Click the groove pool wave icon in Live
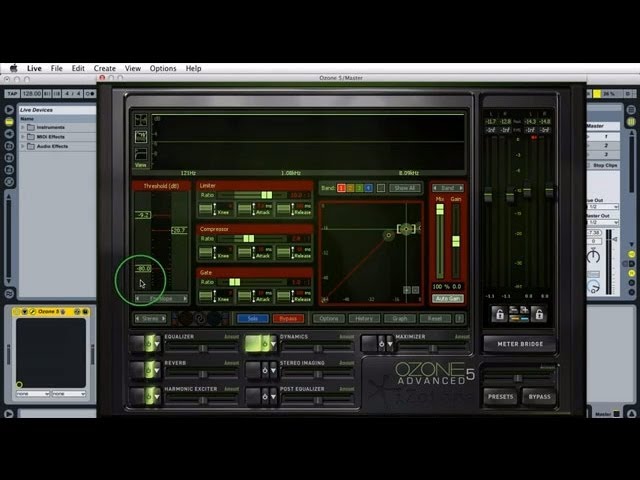Viewport: 640px width, 480px height. 9,293
